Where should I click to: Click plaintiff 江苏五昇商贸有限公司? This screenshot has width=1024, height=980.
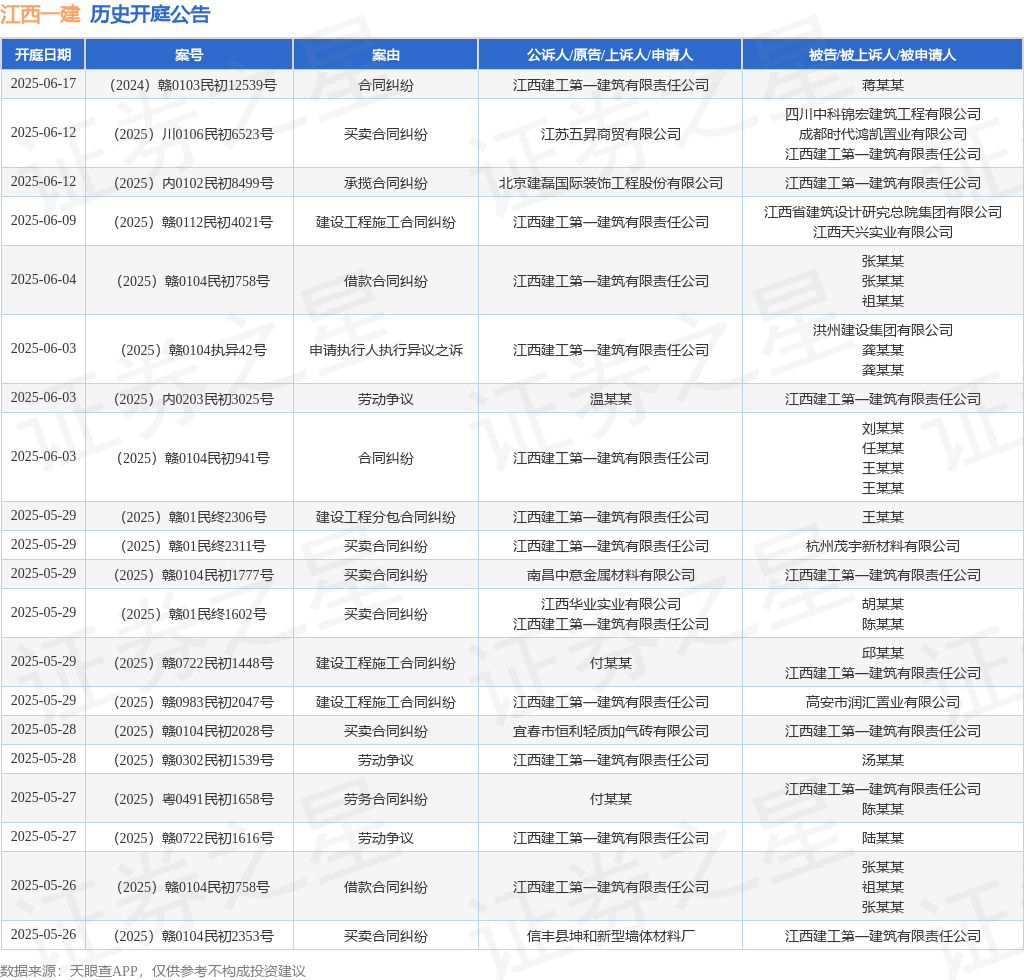click(x=611, y=134)
